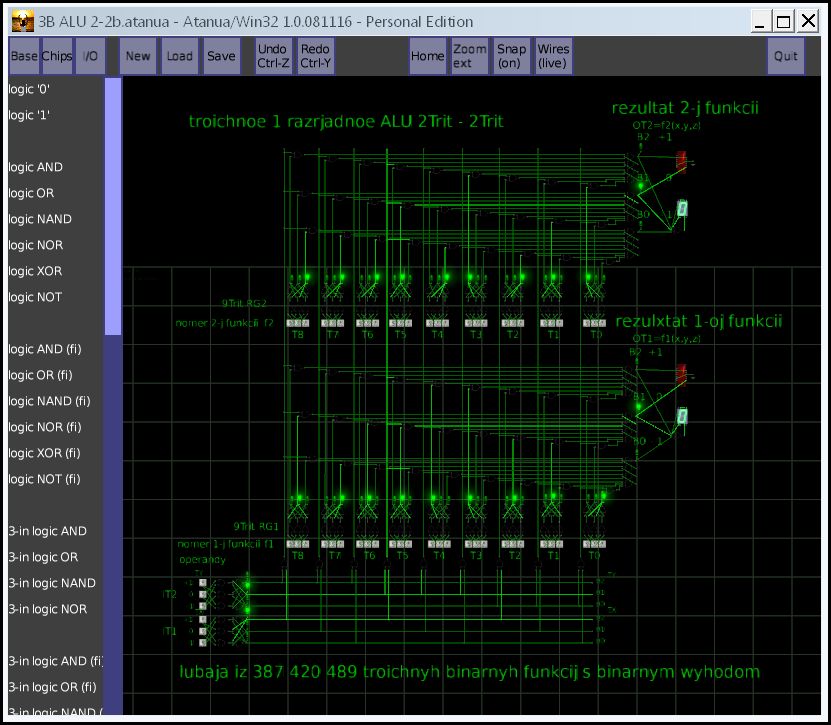Screen dimensions: 831x725
Task: Toggle IT2 +1 input switch
Action: pyautogui.click(x=202, y=582)
